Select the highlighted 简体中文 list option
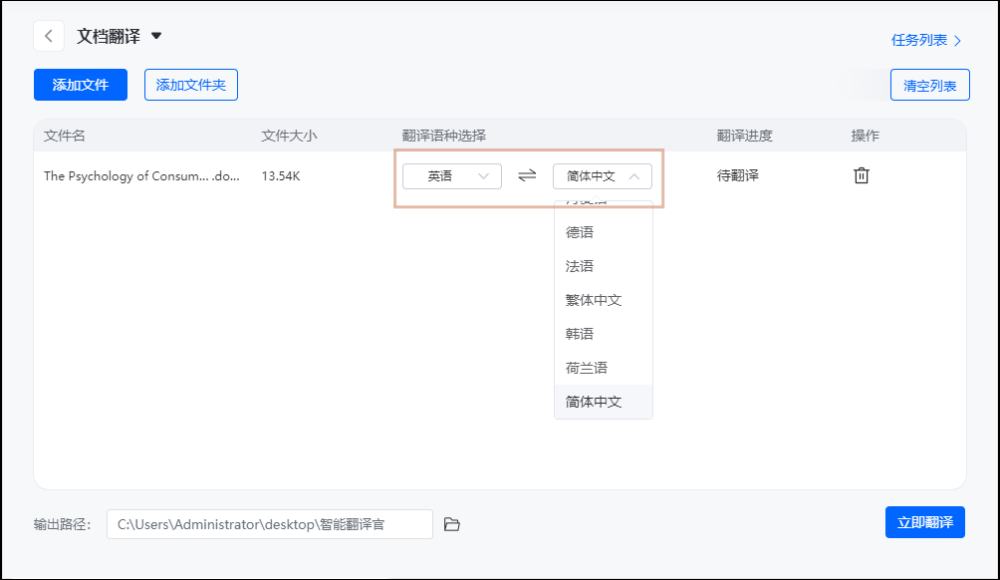 click(x=594, y=402)
